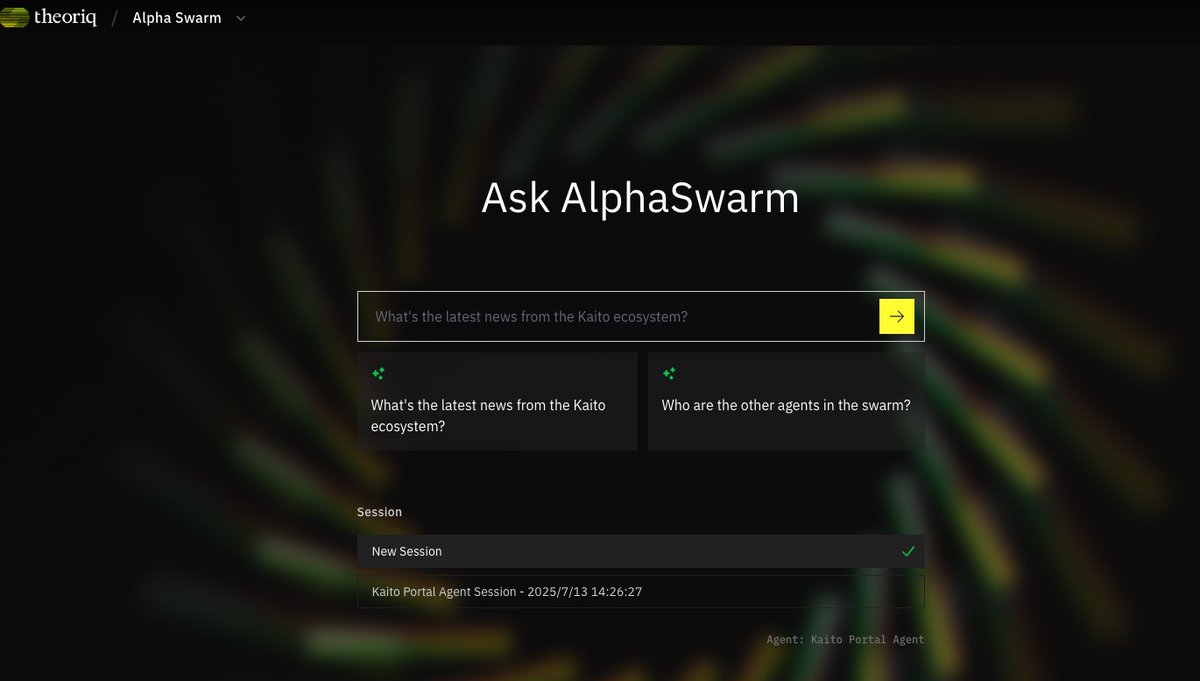Open the Theoriq logo home link
The image size is (1200, 681).
tap(49, 17)
